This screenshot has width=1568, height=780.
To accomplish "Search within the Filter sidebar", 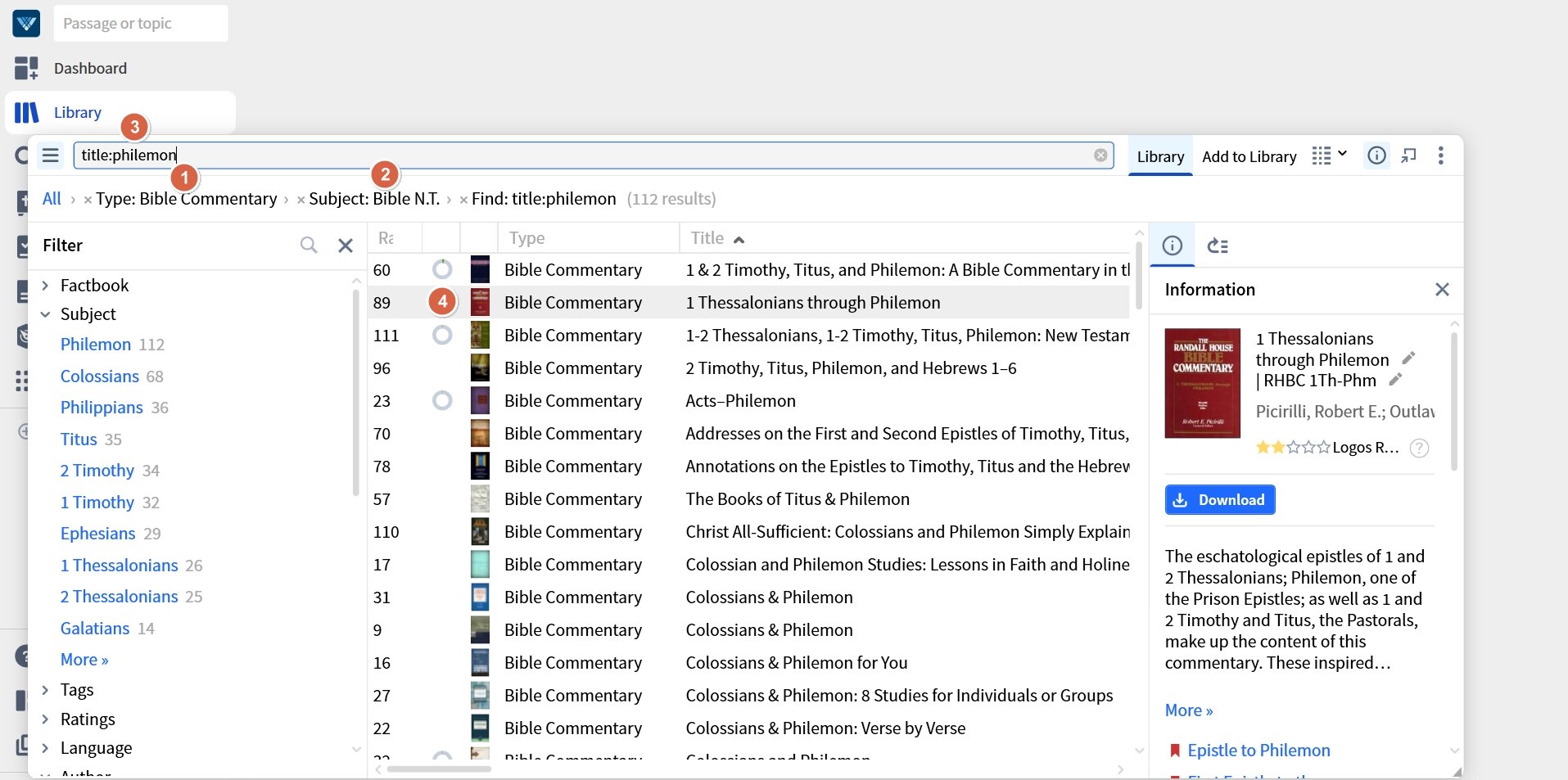I will tap(309, 246).
